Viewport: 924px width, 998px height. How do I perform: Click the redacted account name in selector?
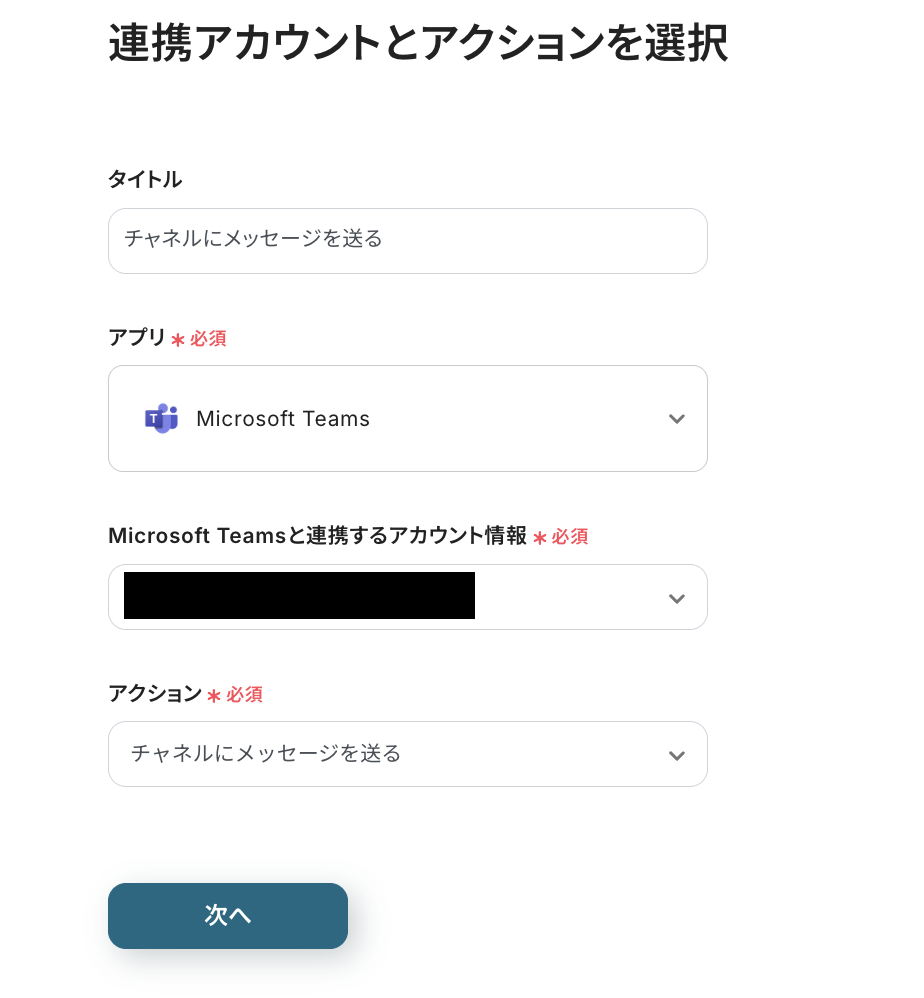coord(299,596)
